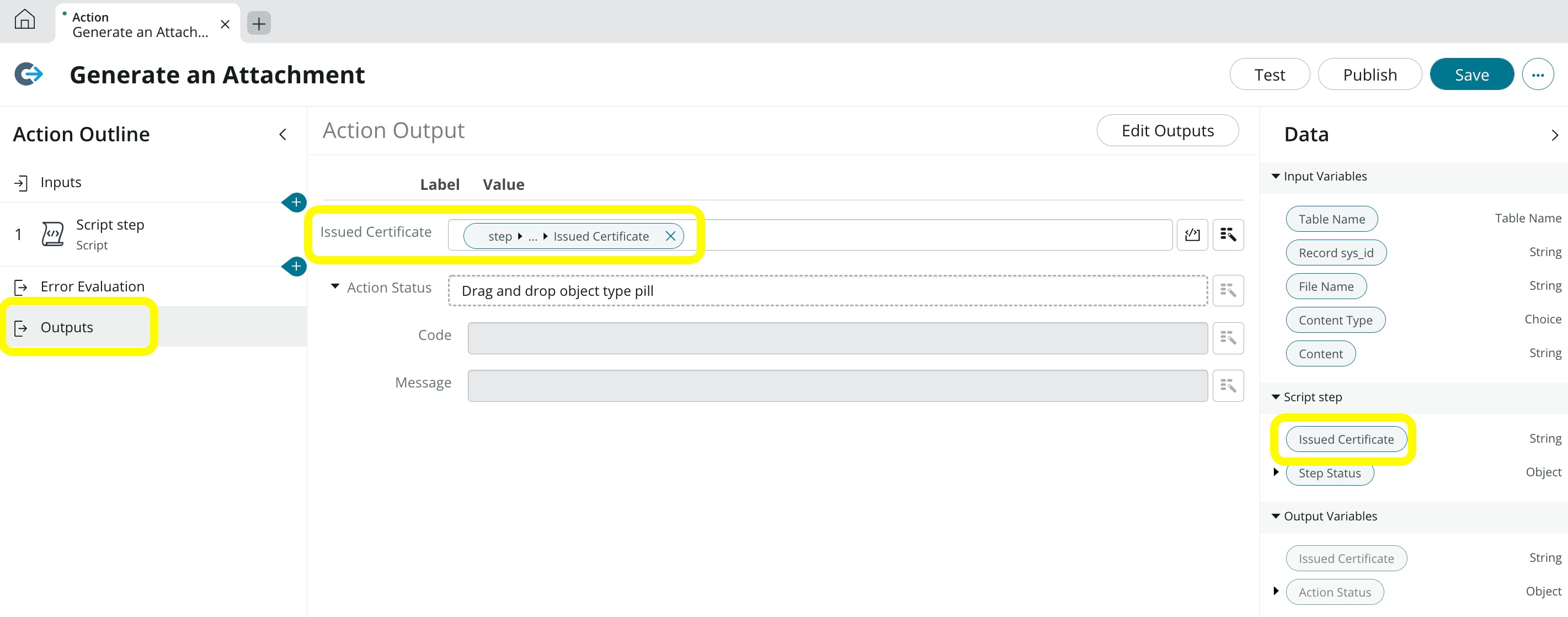The height and width of the screenshot is (617, 1568).
Task: Select the Generate an Attach tab
Action: tap(139, 24)
